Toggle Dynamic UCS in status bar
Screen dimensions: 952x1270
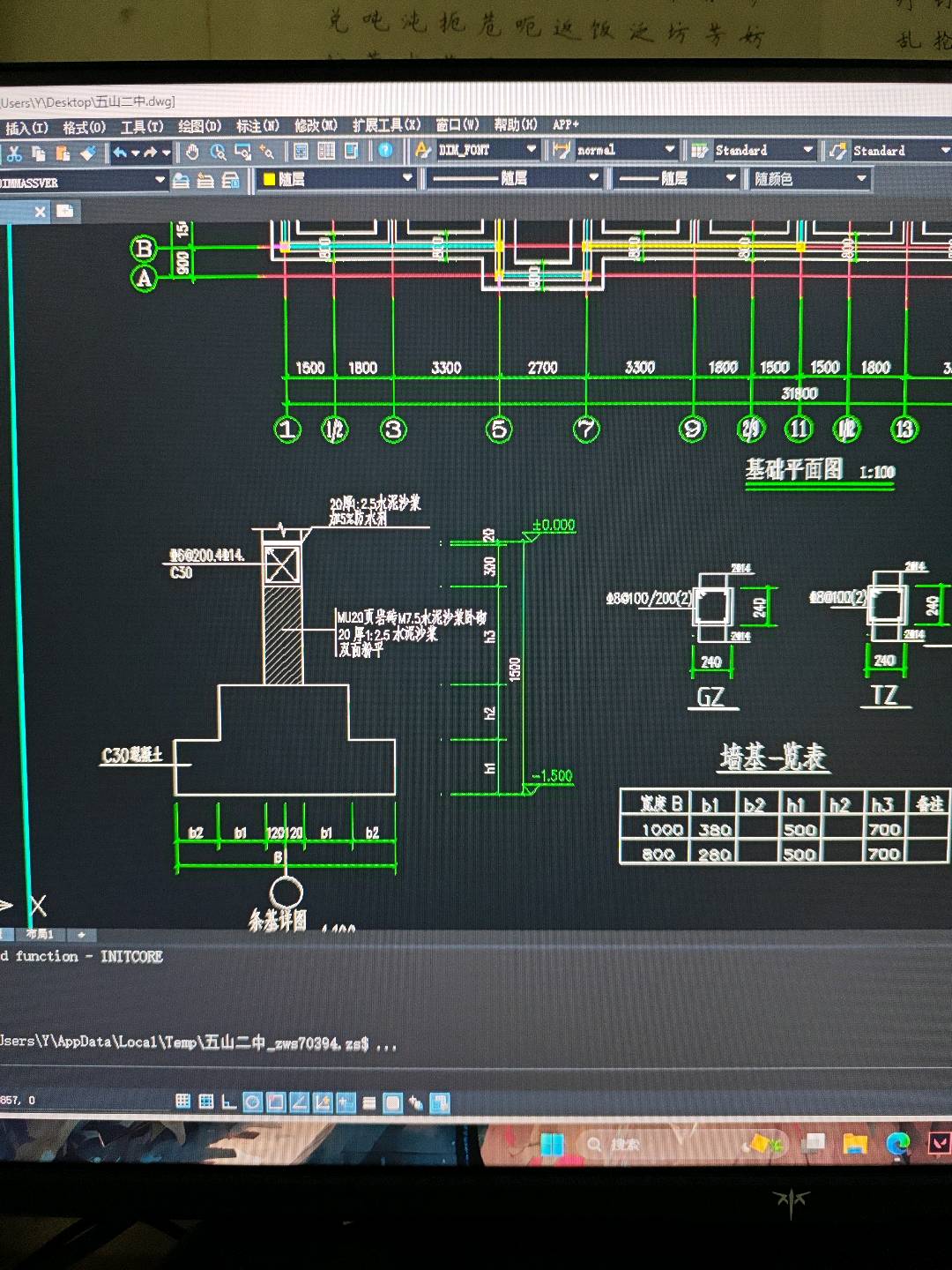click(x=323, y=1102)
